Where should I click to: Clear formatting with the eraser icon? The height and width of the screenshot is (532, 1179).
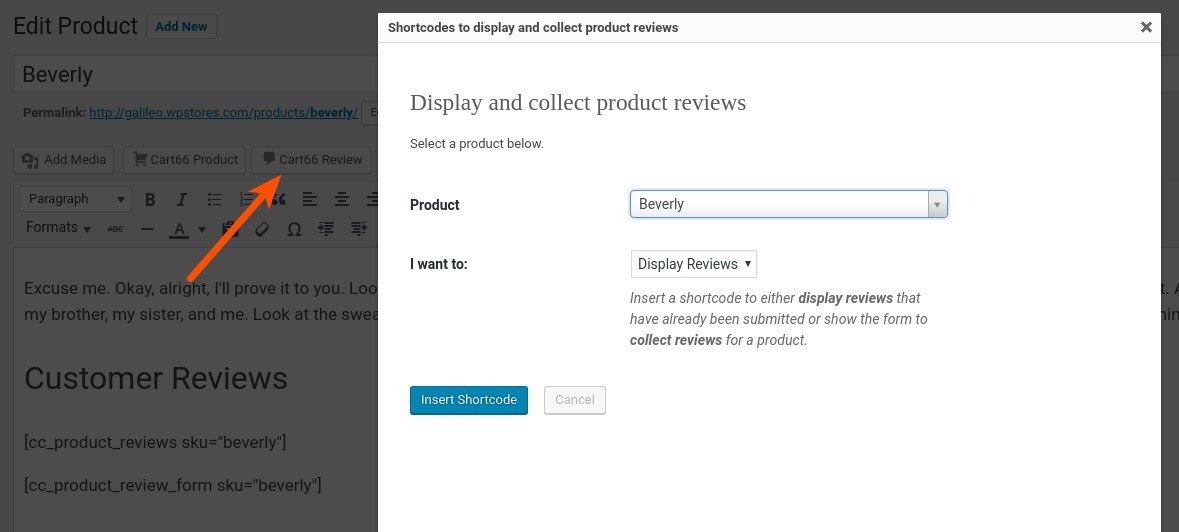[x=262, y=228]
